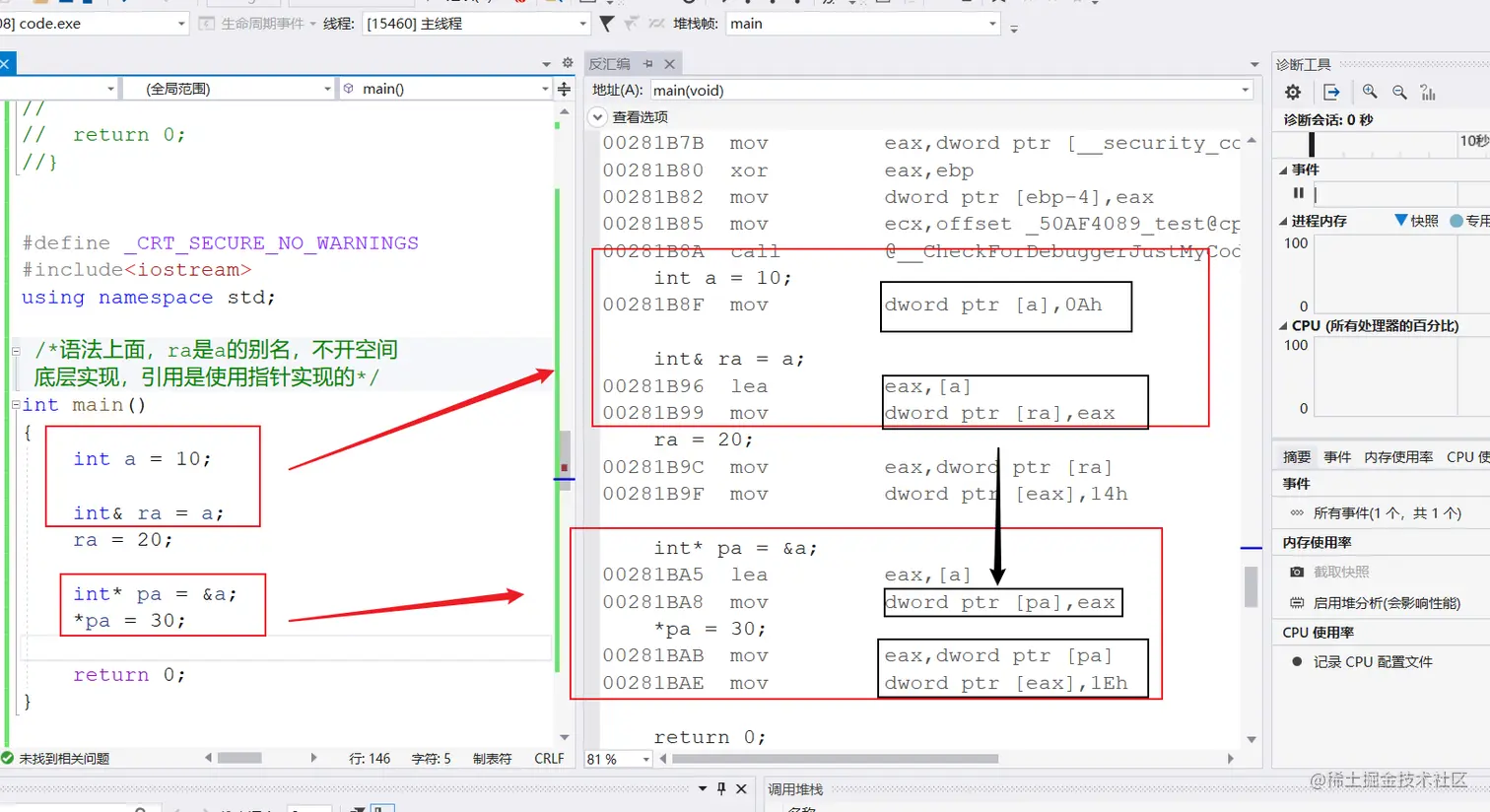Viewport: 1490px width, 812px height.
Task: Click the split editor window icon
Action: 564,89
